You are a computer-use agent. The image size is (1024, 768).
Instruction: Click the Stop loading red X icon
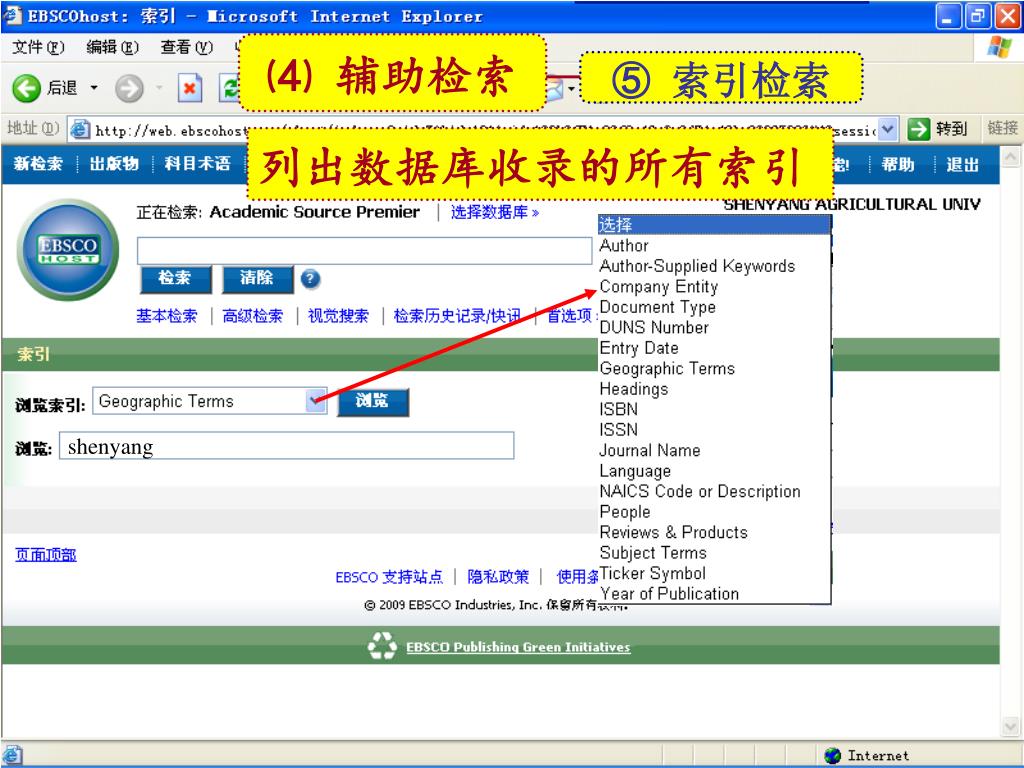click(189, 88)
